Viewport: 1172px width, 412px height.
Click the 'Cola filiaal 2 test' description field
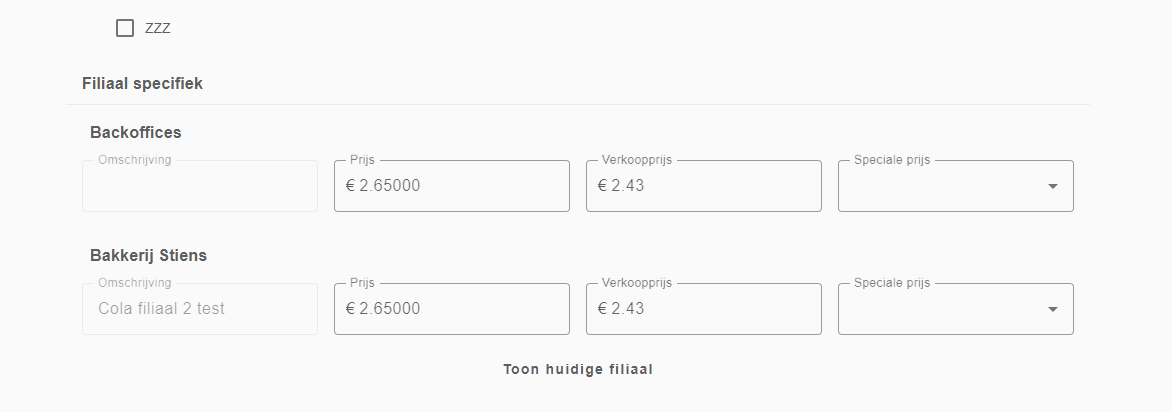(200, 309)
